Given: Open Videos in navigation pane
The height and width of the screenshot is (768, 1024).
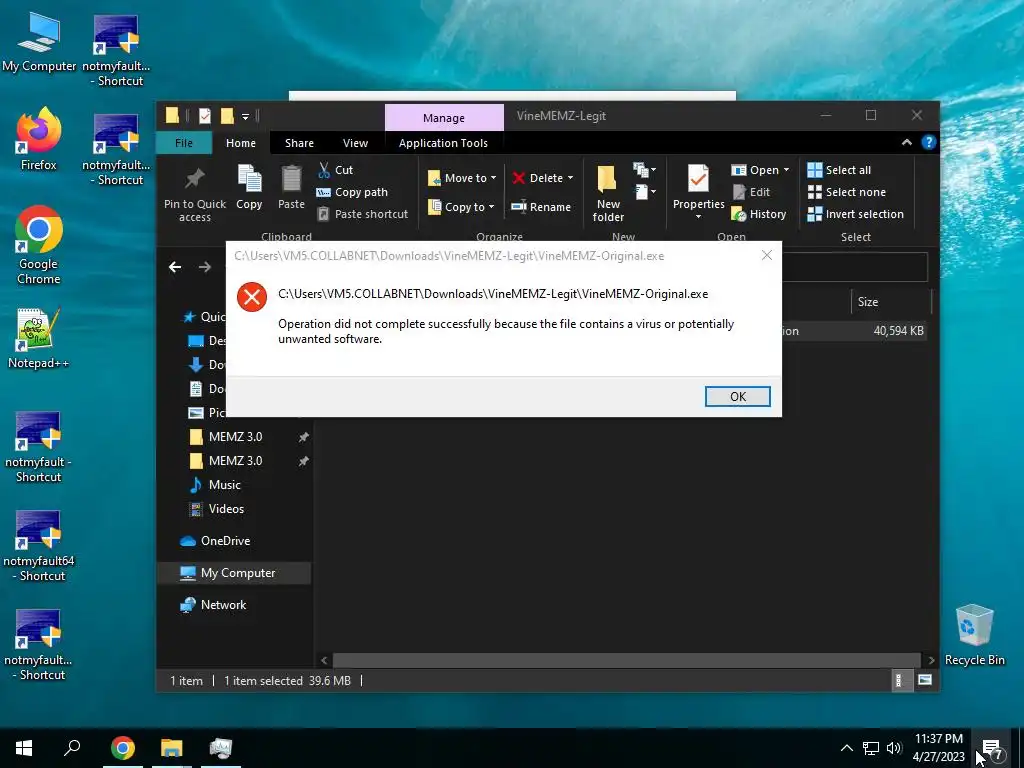Looking at the screenshot, I should (226, 509).
